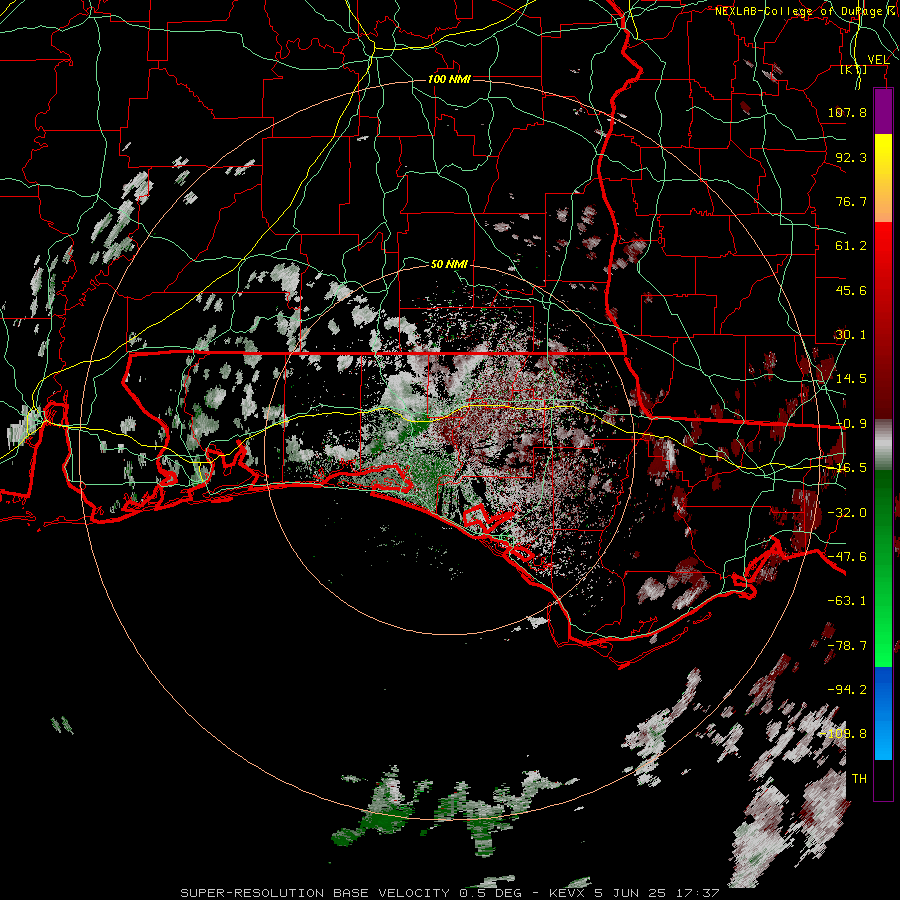
Task: Click the 50 NMI range ring label
Action: click(449, 264)
